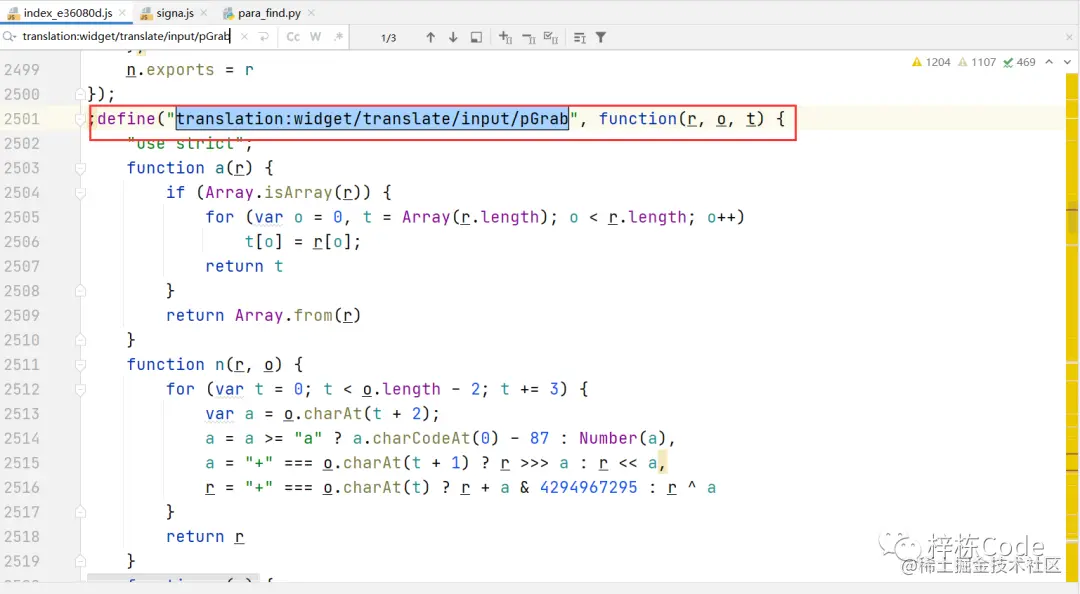Close the index_e36080d.js tab
This screenshot has width=1080, height=594.
click(122, 13)
